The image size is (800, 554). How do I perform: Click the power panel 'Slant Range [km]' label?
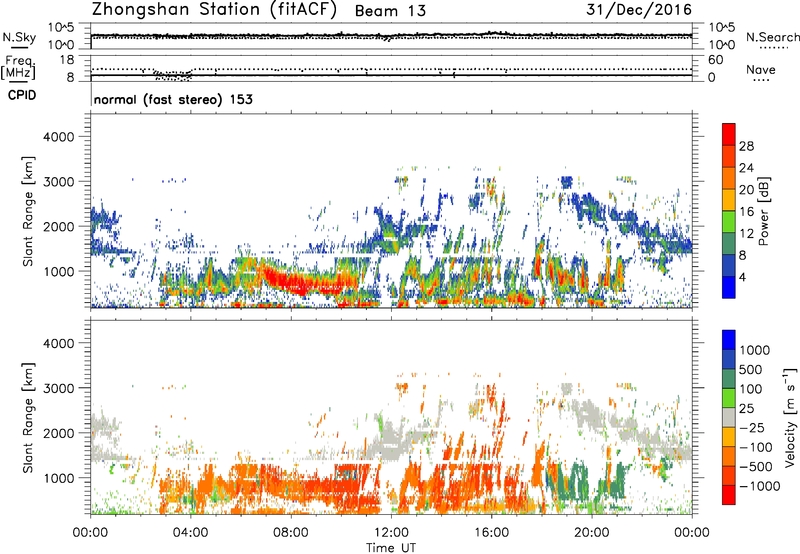[x=29, y=211]
